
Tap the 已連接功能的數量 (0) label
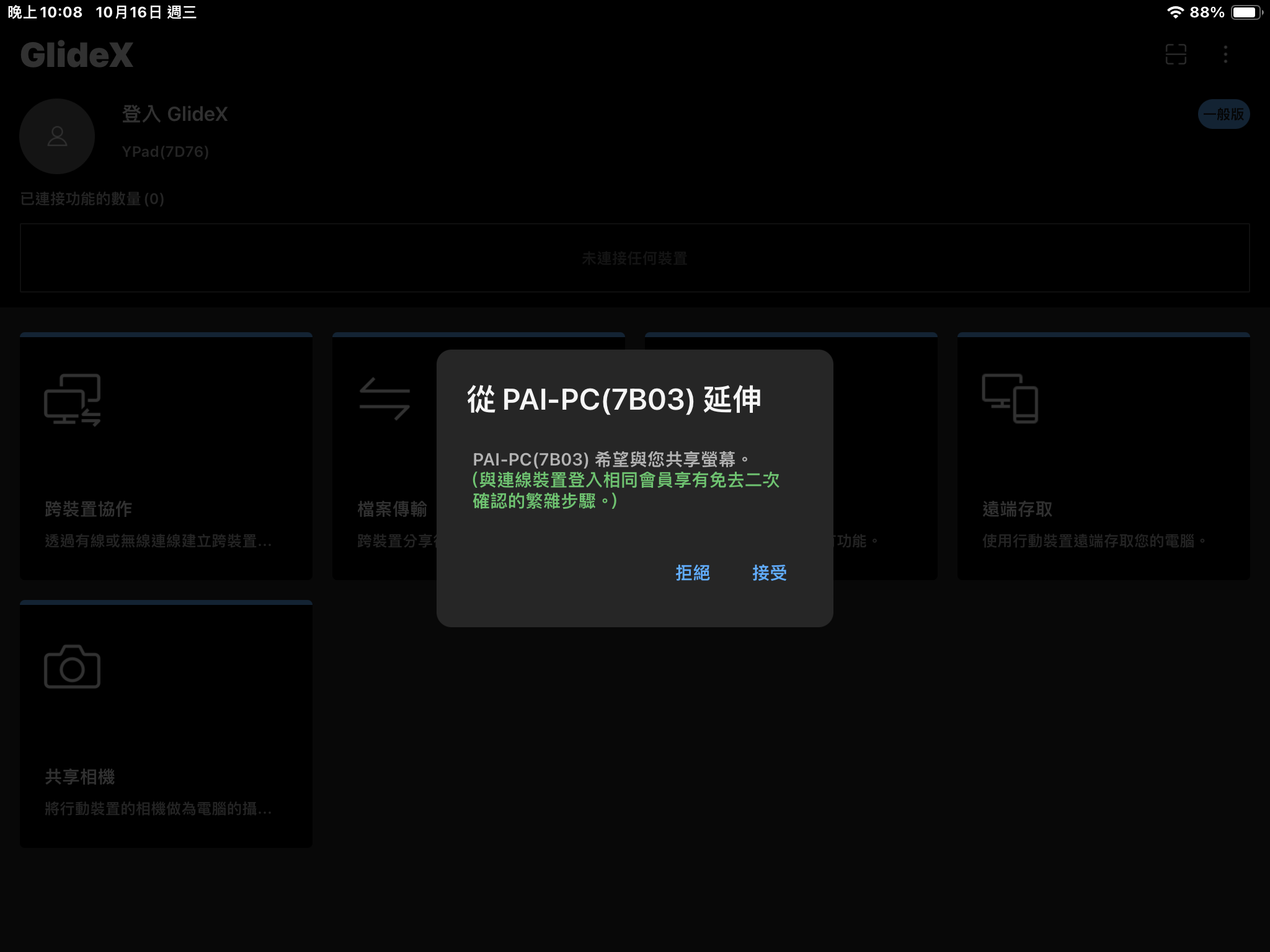pyautogui.click(x=92, y=199)
